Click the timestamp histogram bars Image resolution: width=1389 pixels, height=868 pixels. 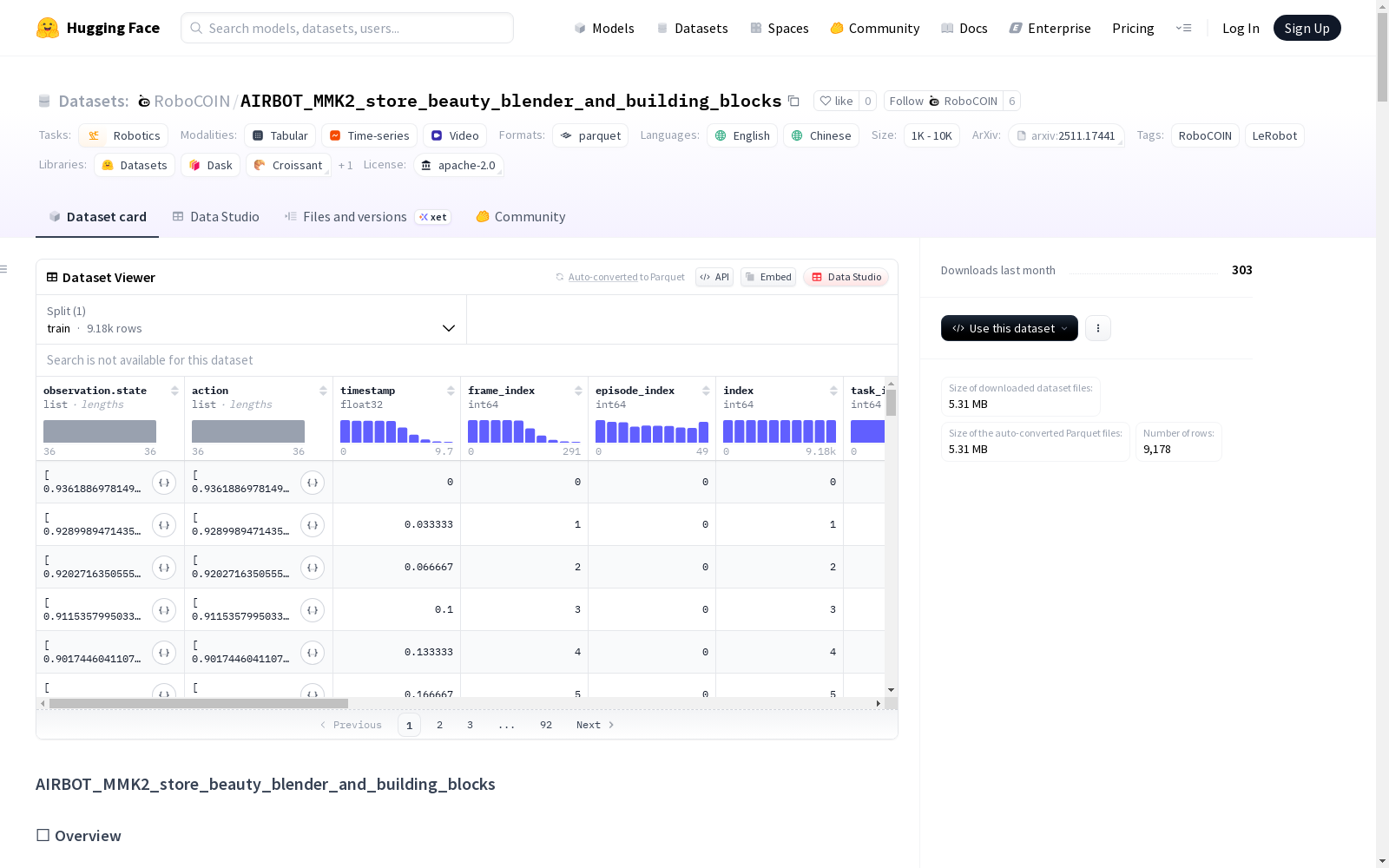[x=397, y=431]
